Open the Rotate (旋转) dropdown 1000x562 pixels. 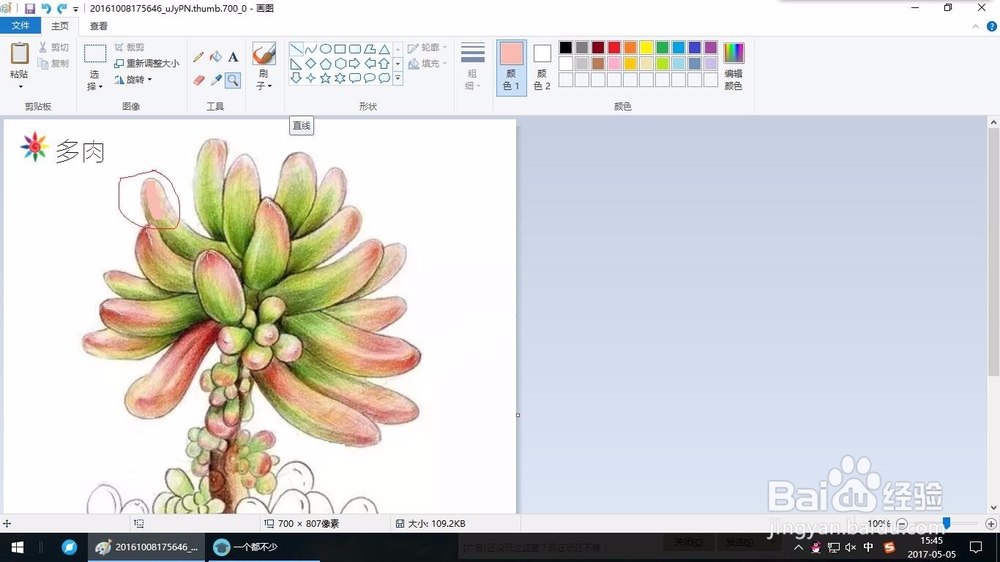click(133, 80)
